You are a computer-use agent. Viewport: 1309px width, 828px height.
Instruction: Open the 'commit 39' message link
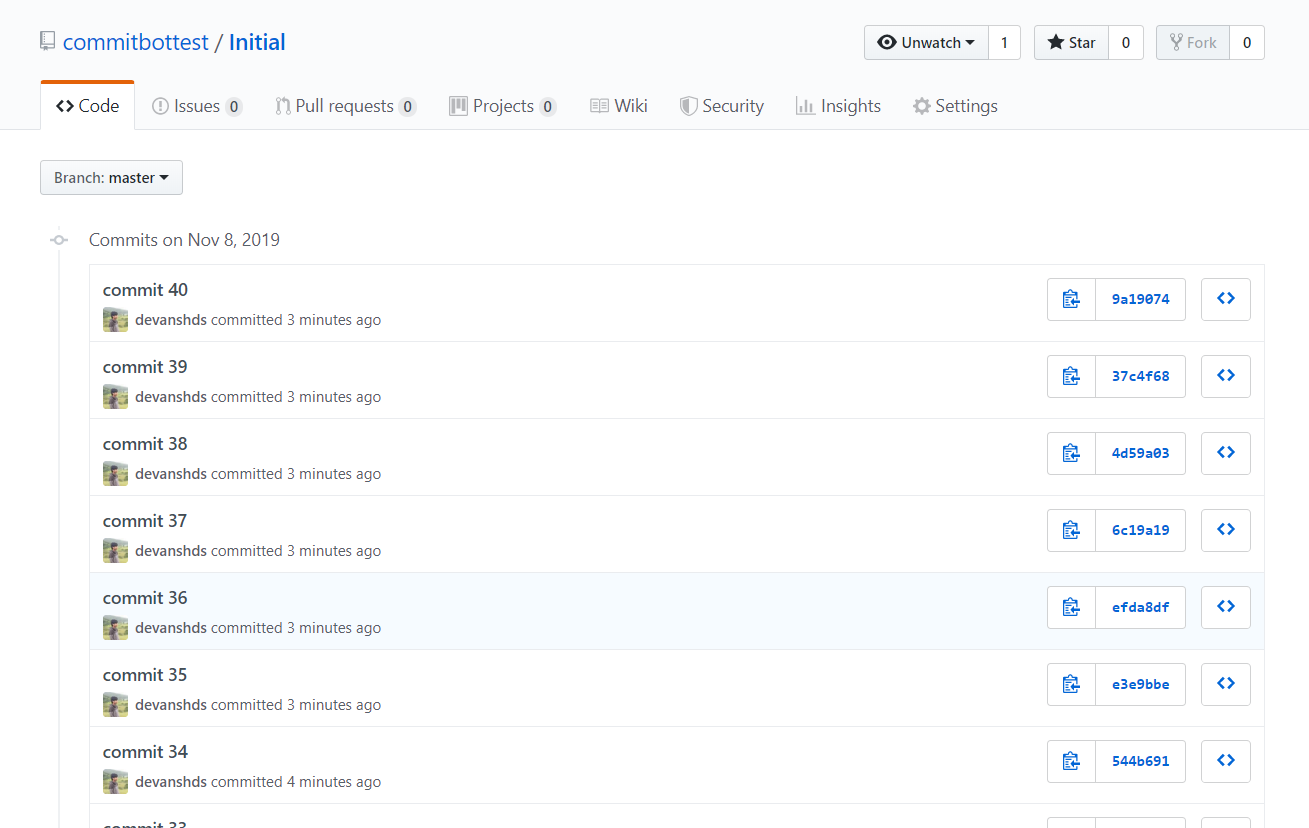click(145, 367)
